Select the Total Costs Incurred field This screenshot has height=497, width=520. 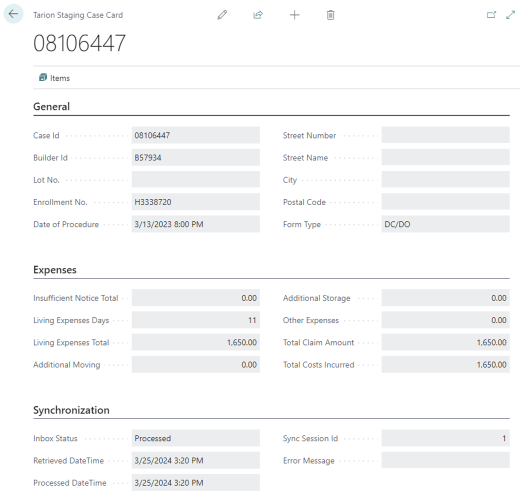point(446,365)
